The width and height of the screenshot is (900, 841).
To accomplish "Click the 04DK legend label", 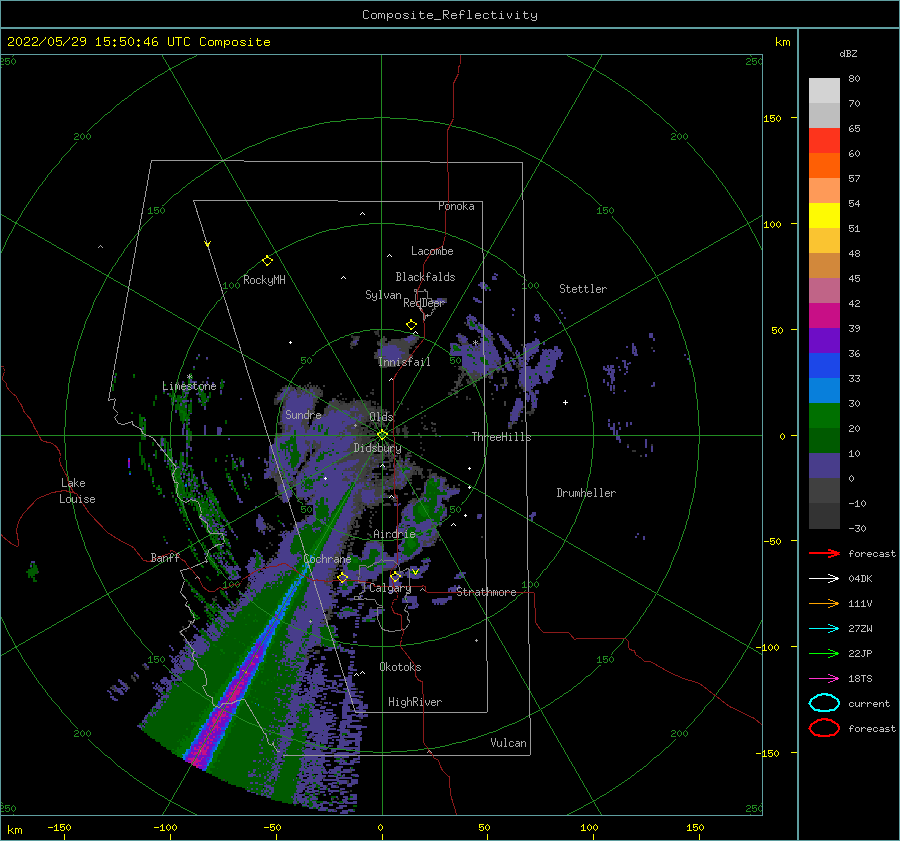I will click(x=860, y=579).
